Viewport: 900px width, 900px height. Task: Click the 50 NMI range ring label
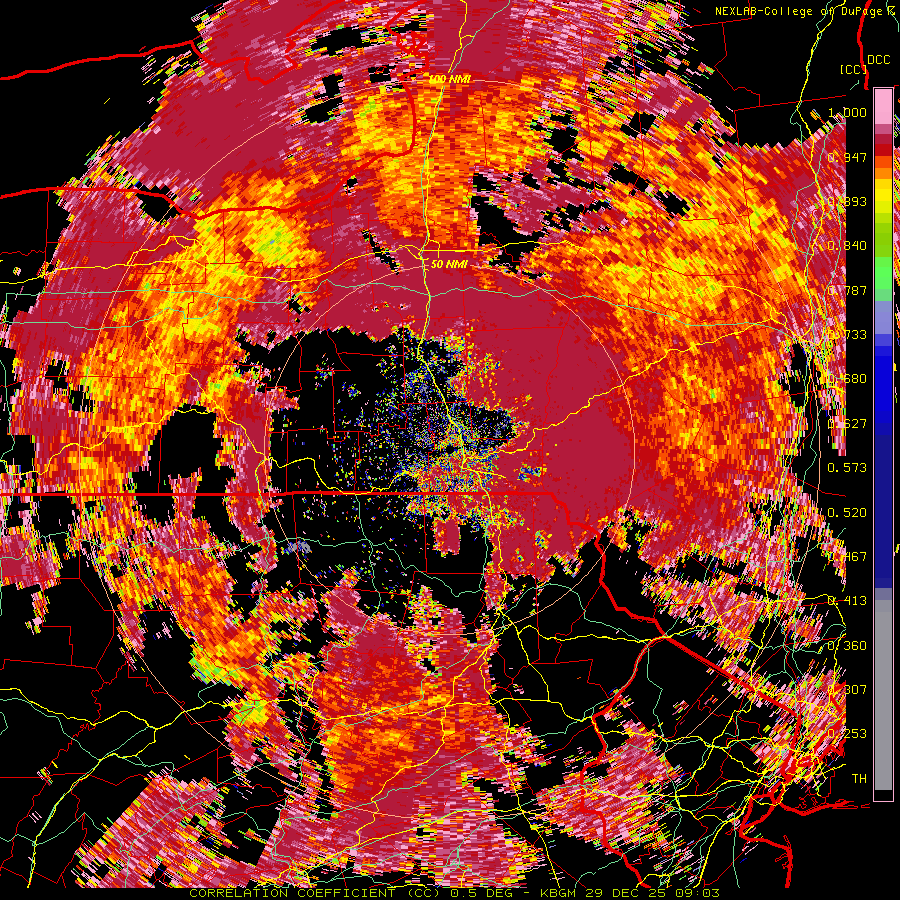click(449, 265)
